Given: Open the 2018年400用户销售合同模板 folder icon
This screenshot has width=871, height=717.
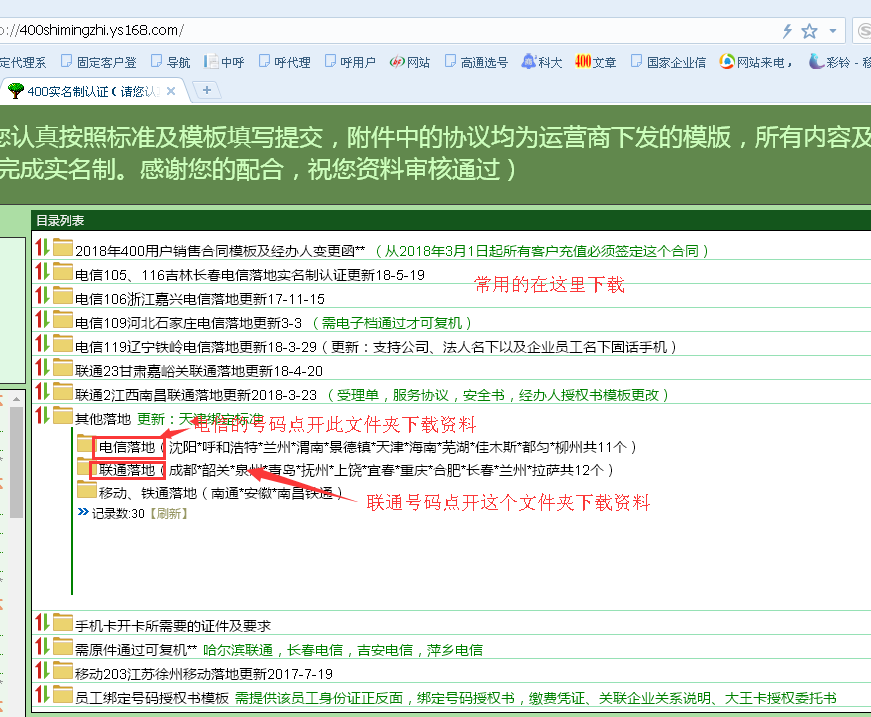Looking at the screenshot, I should coord(63,249).
